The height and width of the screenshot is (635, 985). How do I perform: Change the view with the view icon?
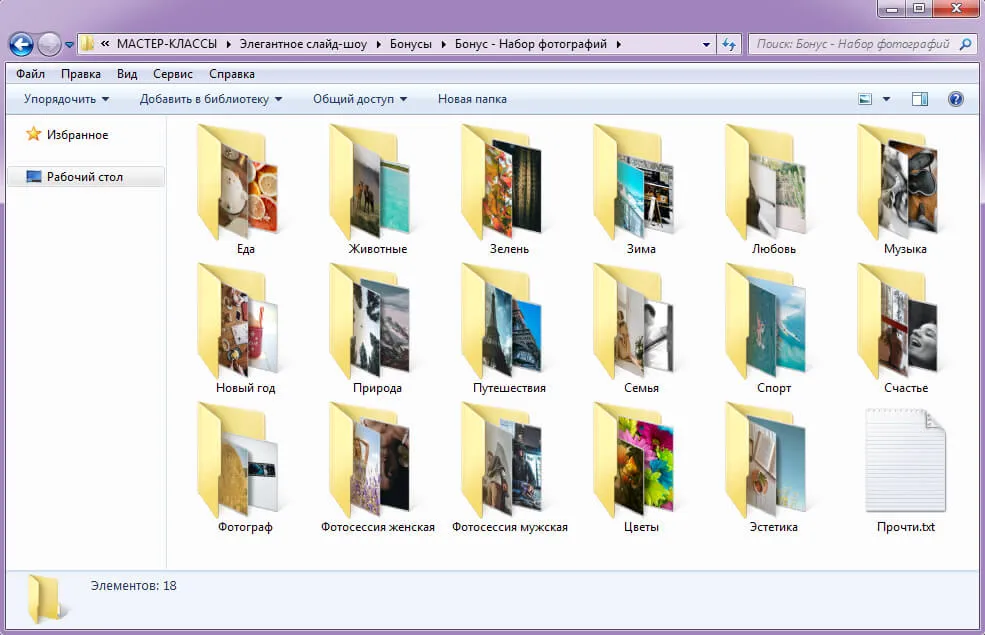point(865,99)
